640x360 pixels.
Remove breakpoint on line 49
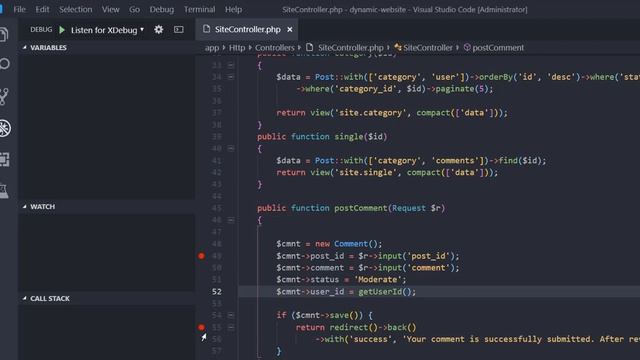click(201, 256)
